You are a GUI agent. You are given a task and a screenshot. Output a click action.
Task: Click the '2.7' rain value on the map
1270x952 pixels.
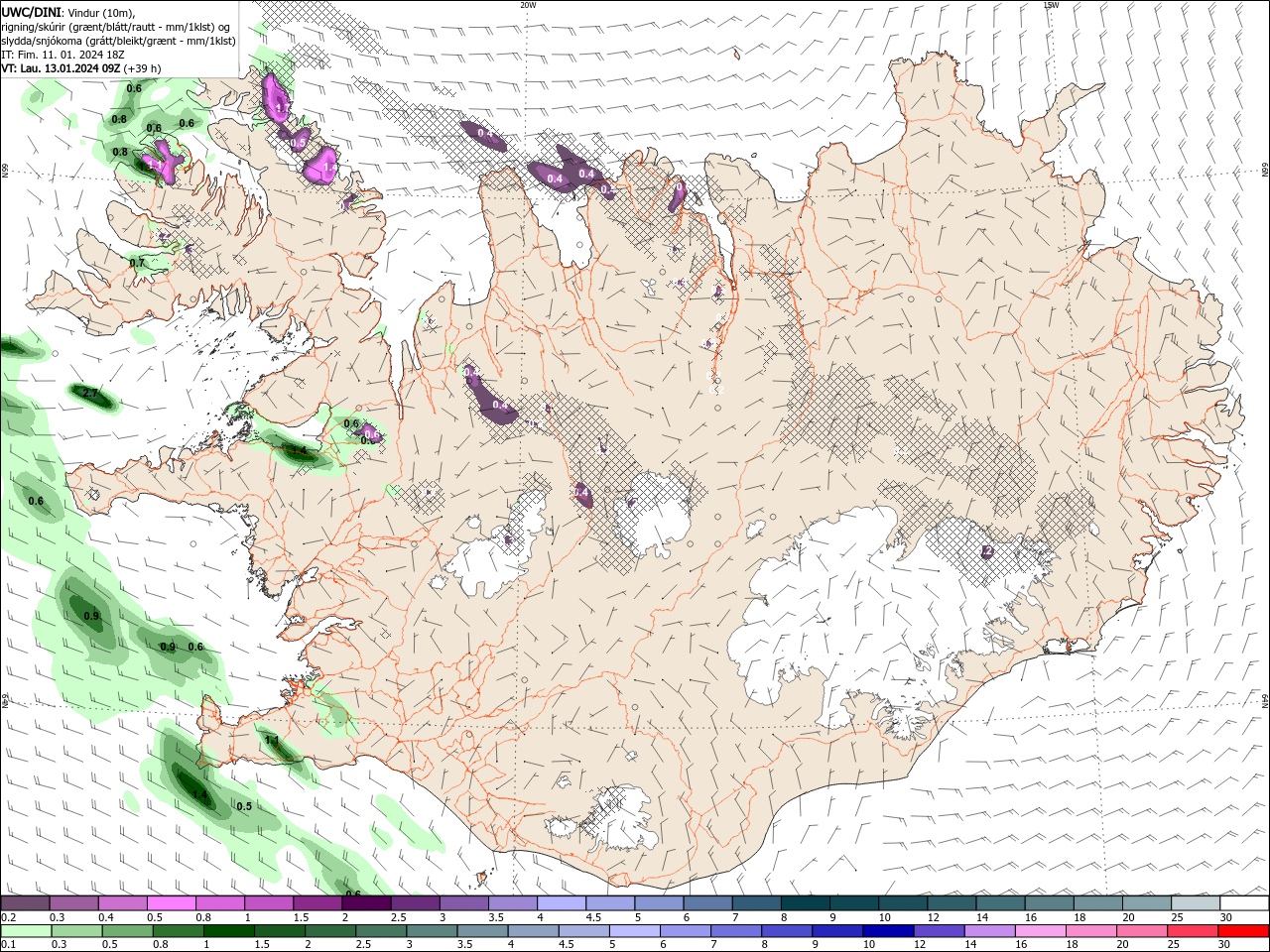pos(90,394)
